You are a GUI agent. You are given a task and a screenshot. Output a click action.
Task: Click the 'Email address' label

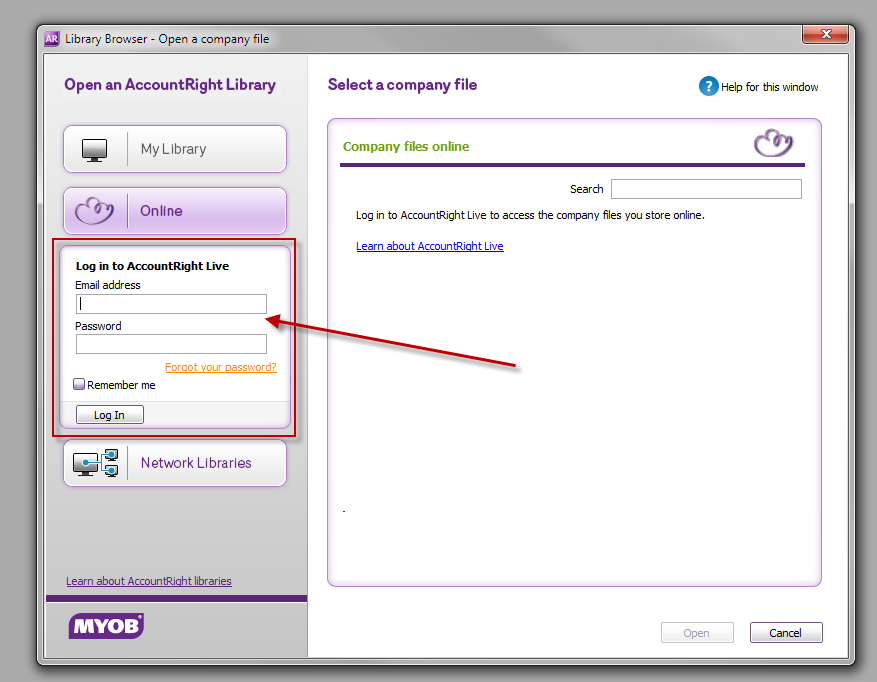coord(107,285)
